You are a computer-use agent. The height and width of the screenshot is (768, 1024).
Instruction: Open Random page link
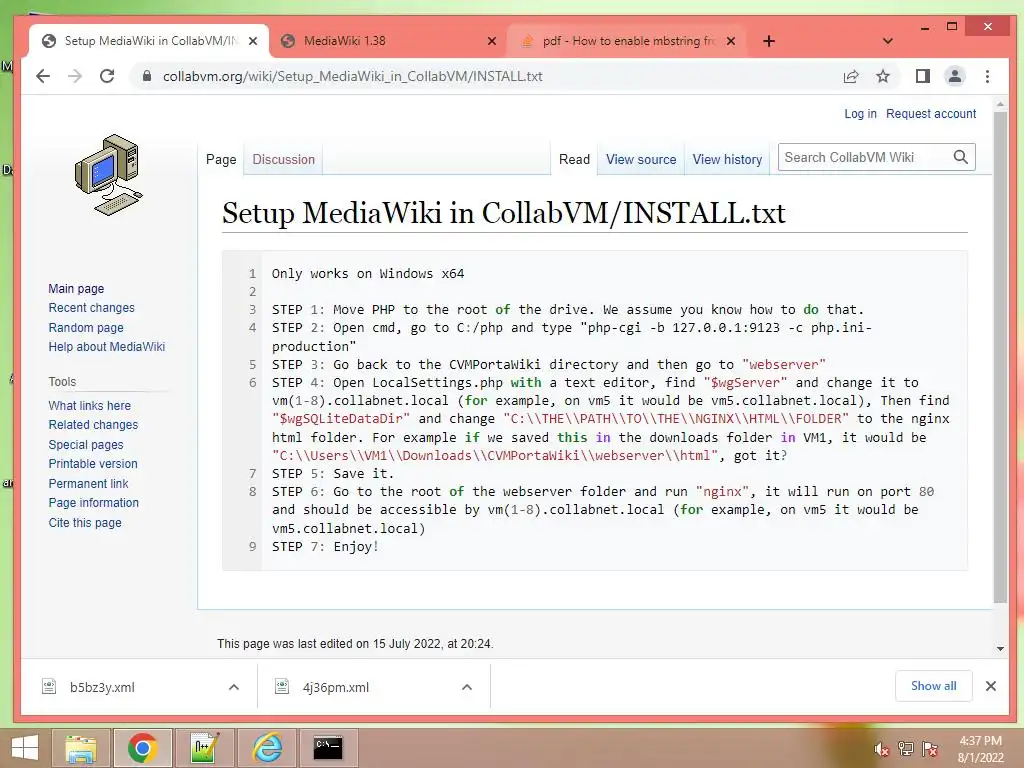tap(86, 327)
